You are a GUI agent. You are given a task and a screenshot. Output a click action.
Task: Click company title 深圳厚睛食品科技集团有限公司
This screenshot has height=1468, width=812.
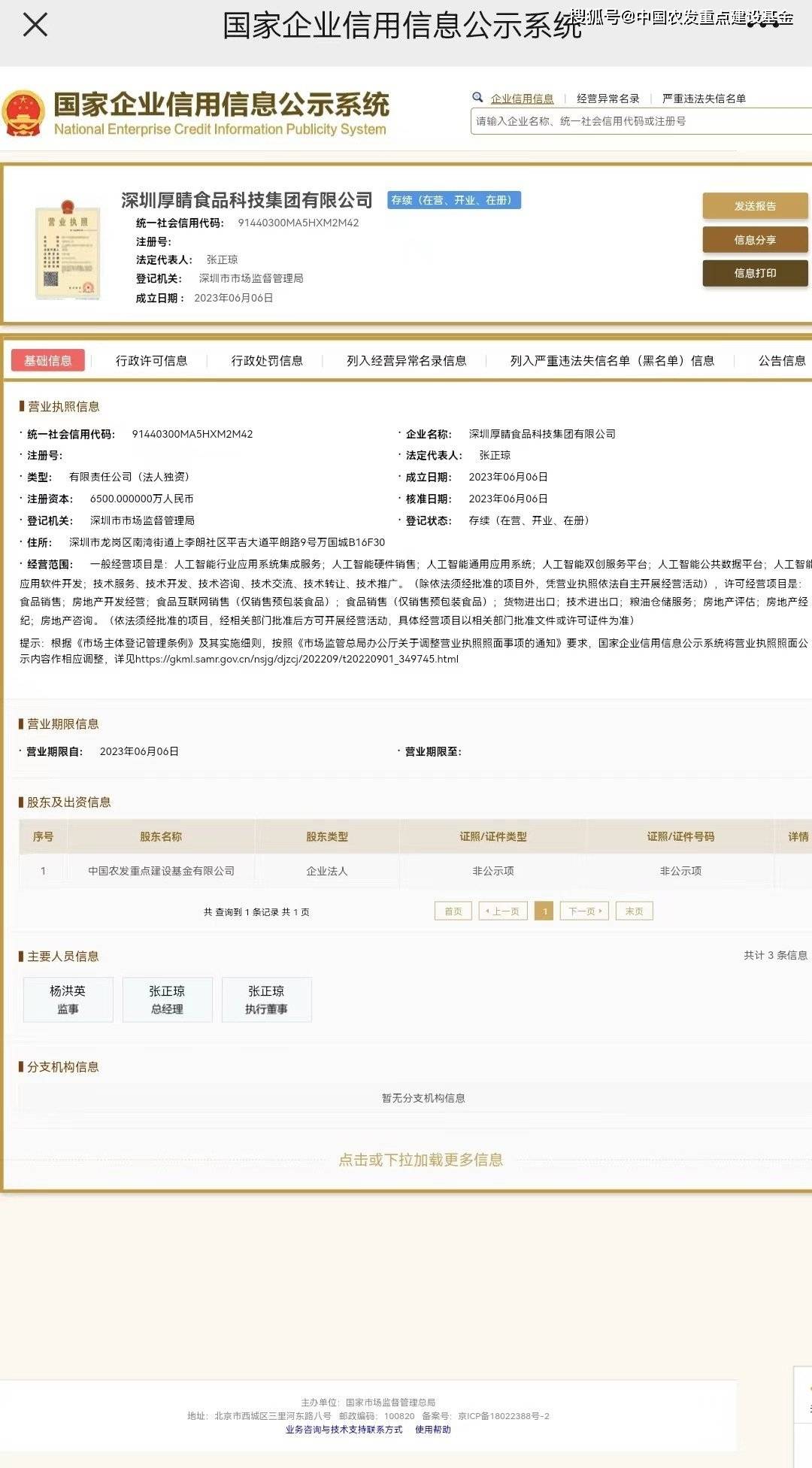click(247, 200)
